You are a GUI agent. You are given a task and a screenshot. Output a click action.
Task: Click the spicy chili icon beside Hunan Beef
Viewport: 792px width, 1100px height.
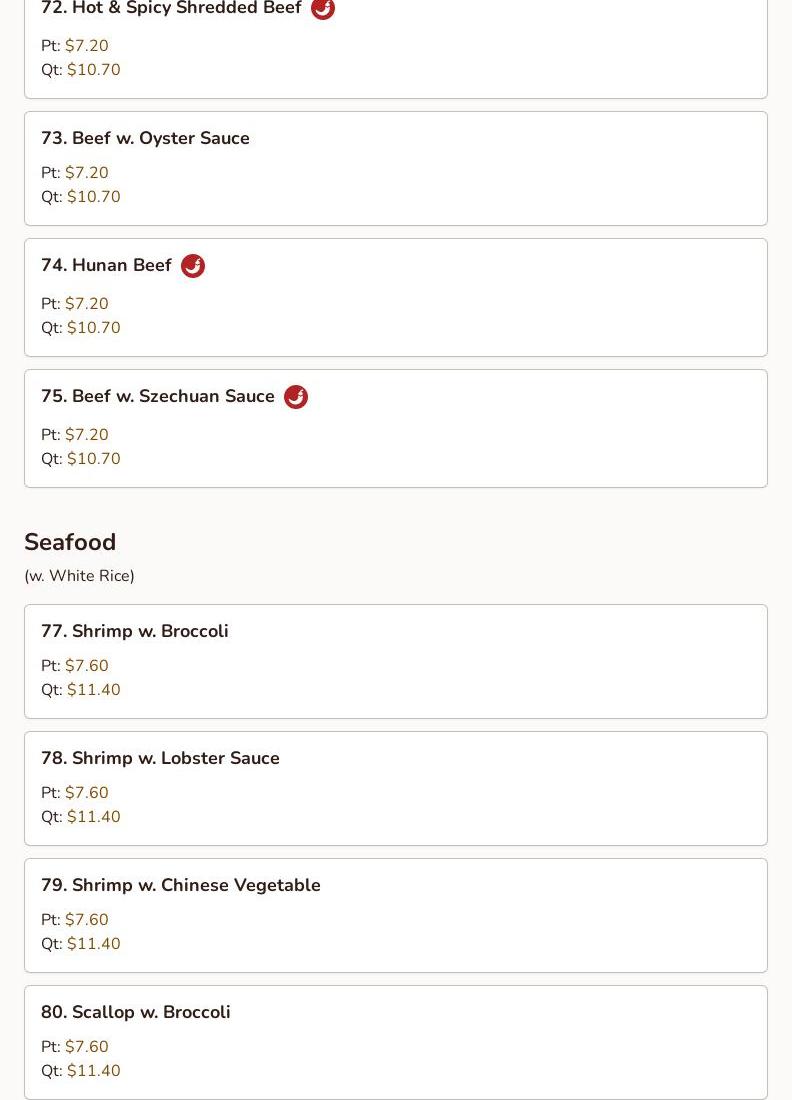pyautogui.click(x=193, y=266)
